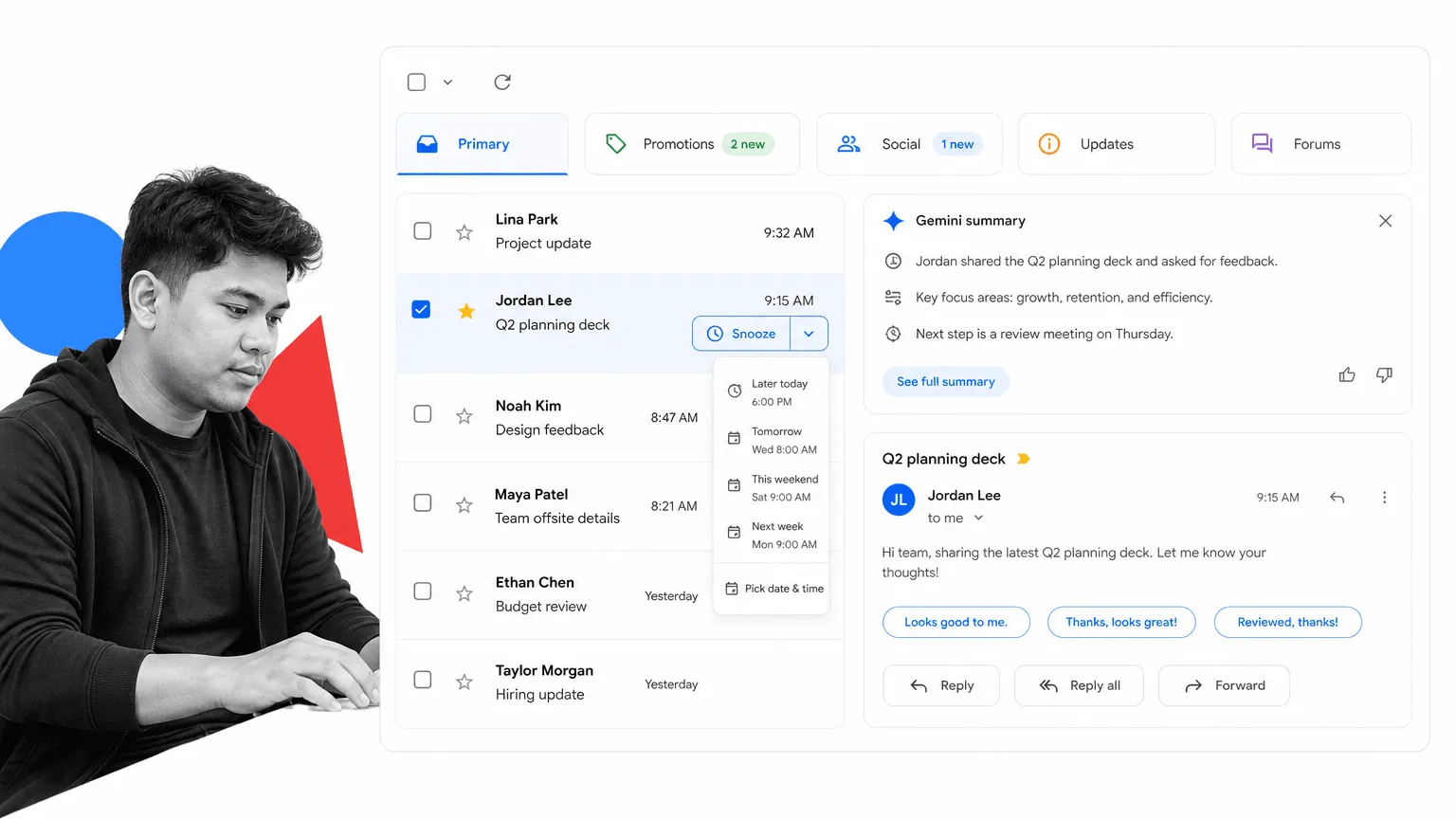Star the Maya Patel email

coord(464,504)
